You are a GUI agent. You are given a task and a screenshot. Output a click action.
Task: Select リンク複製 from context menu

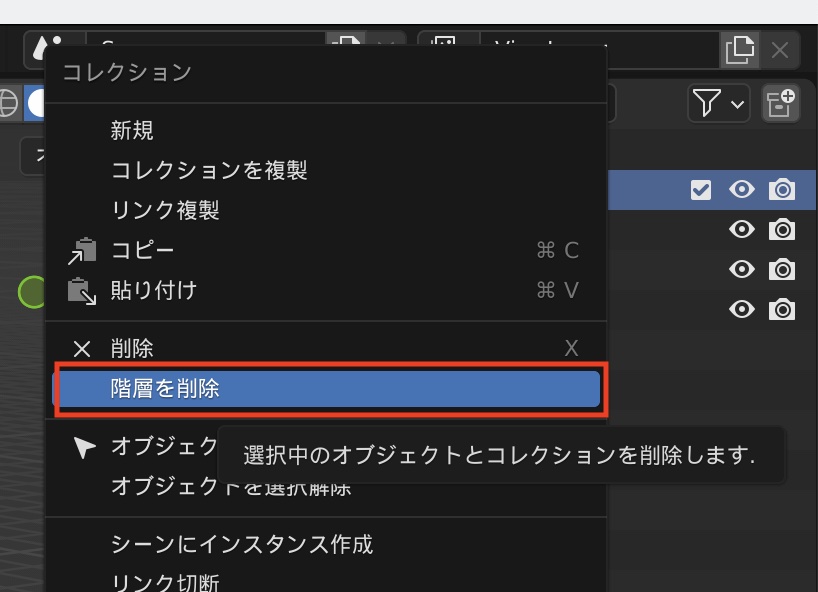(165, 210)
